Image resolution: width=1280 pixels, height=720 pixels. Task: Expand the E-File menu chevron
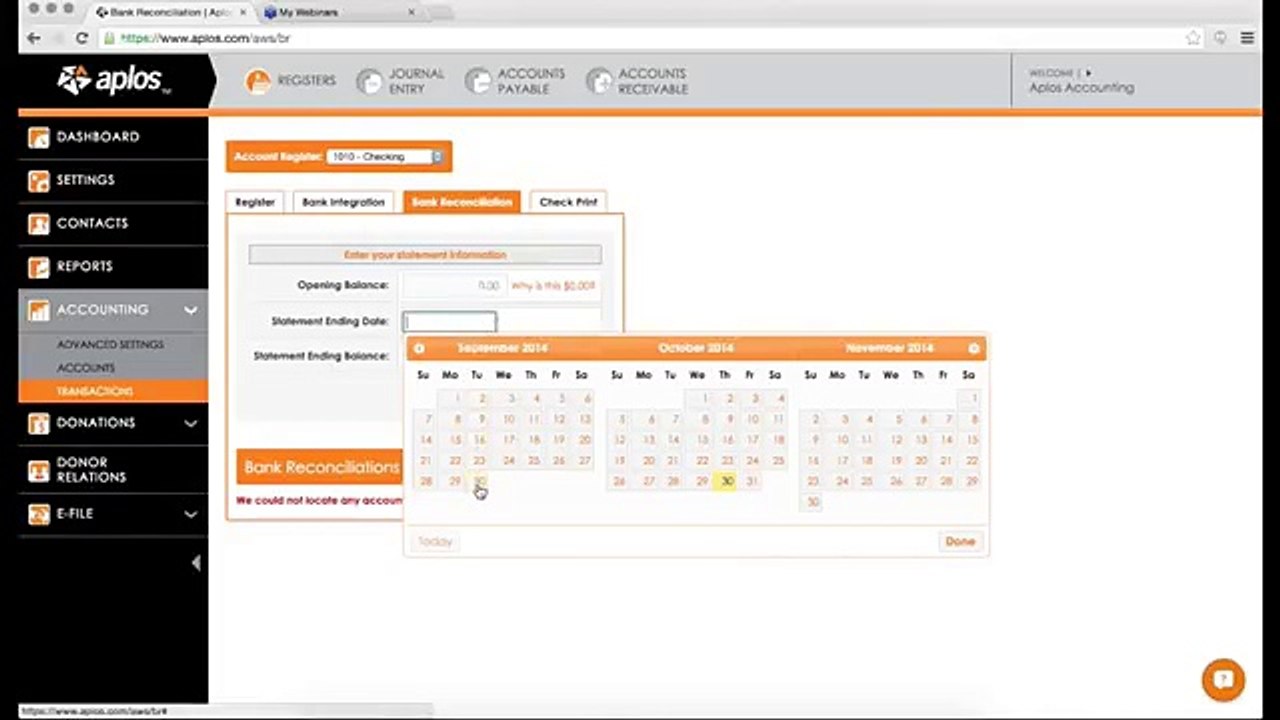pyautogui.click(x=190, y=514)
